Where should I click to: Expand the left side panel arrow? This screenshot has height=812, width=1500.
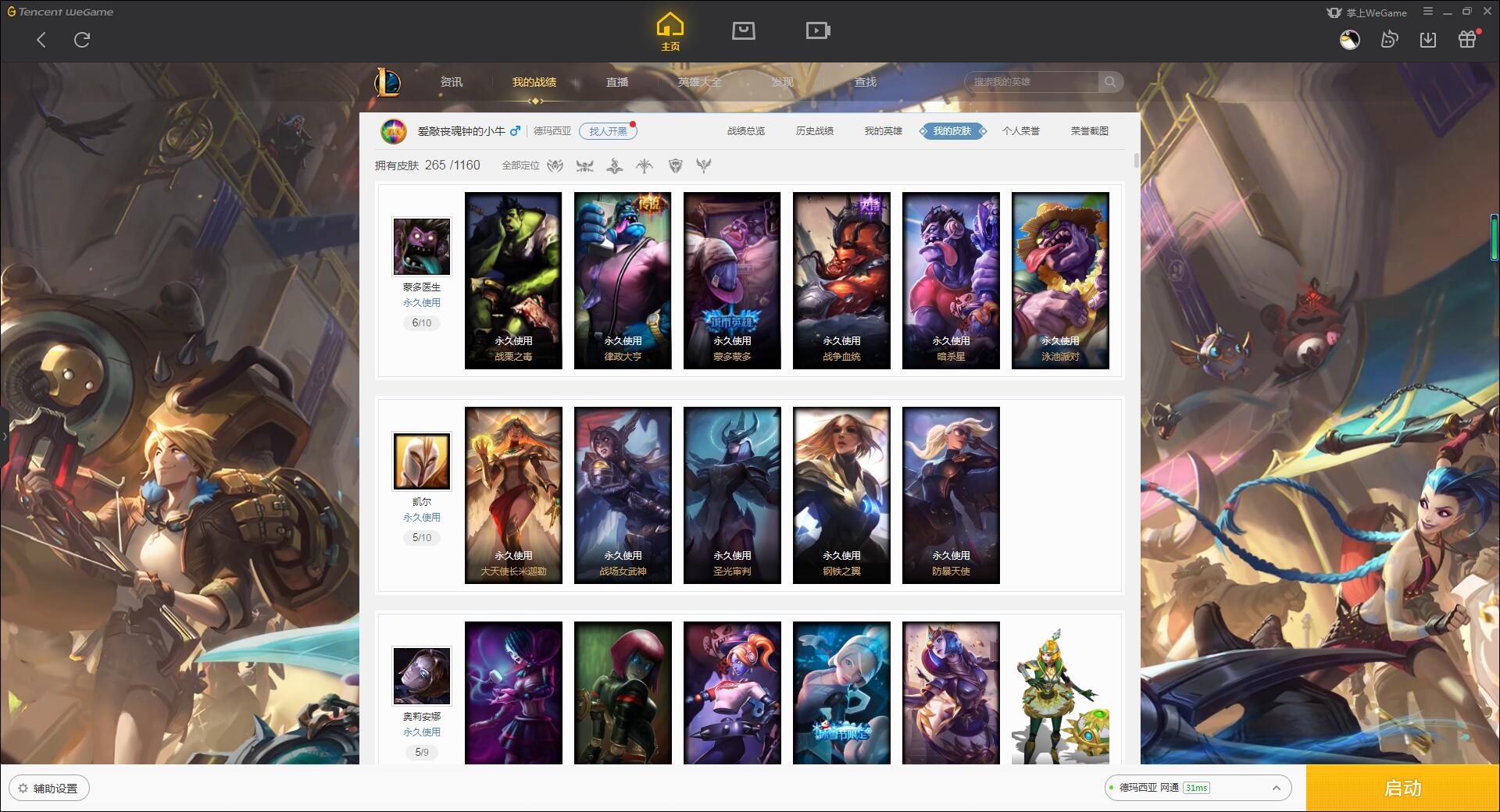[x=4, y=436]
